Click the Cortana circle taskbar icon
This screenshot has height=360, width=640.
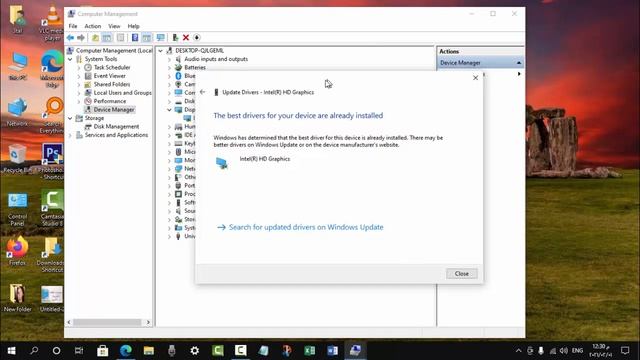[56, 351]
